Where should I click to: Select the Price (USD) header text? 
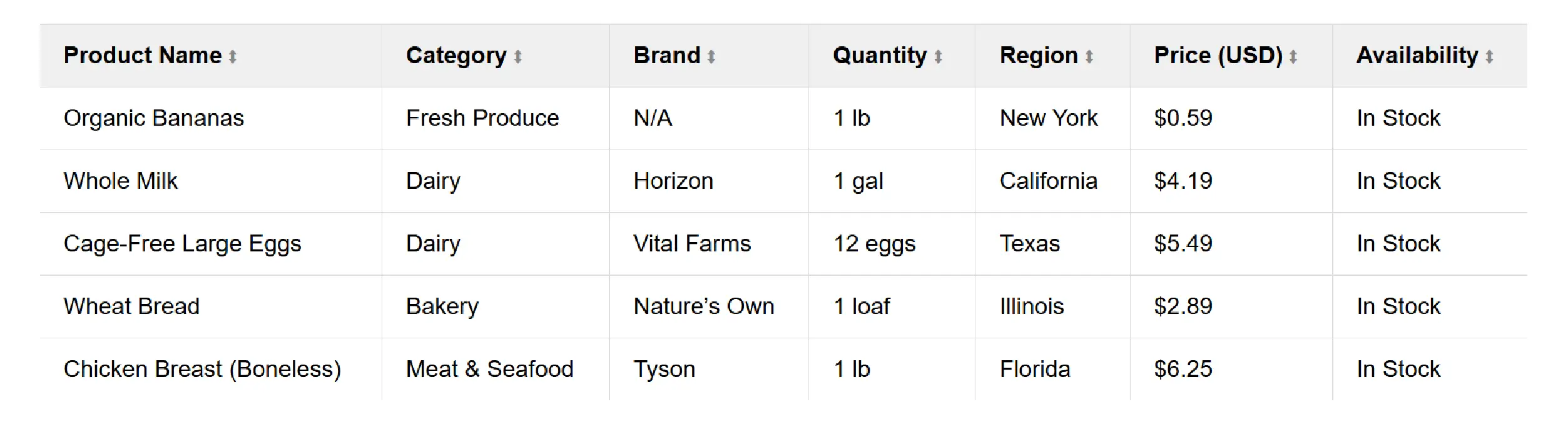tap(1218, 56)
